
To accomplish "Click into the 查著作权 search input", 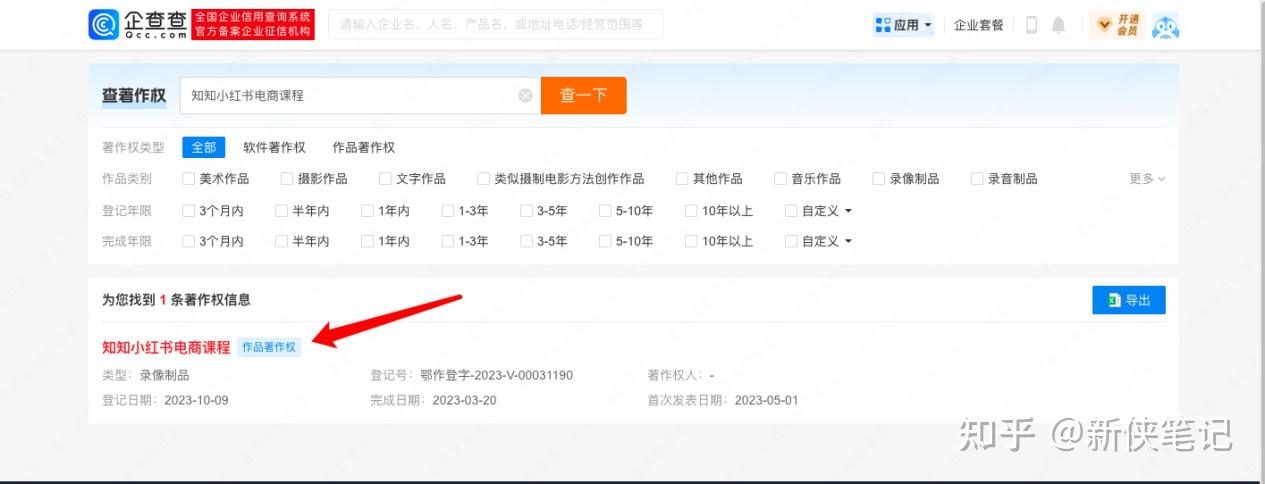I will pos(360,96).
